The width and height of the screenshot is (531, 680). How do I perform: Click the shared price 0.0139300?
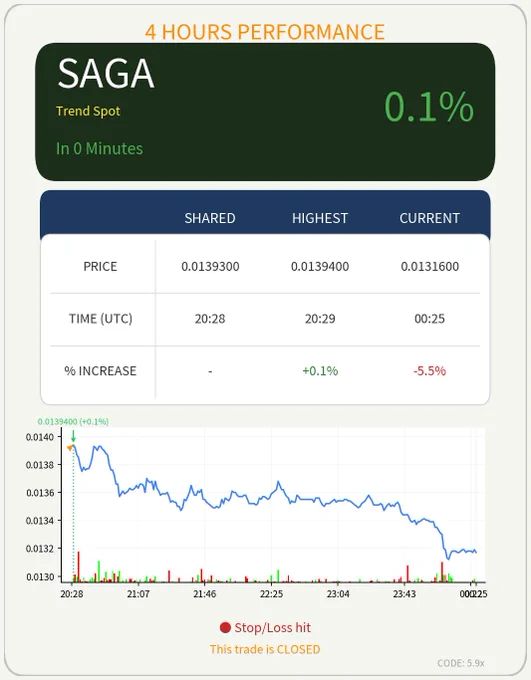pyautogui.click(x=210, y=266)
